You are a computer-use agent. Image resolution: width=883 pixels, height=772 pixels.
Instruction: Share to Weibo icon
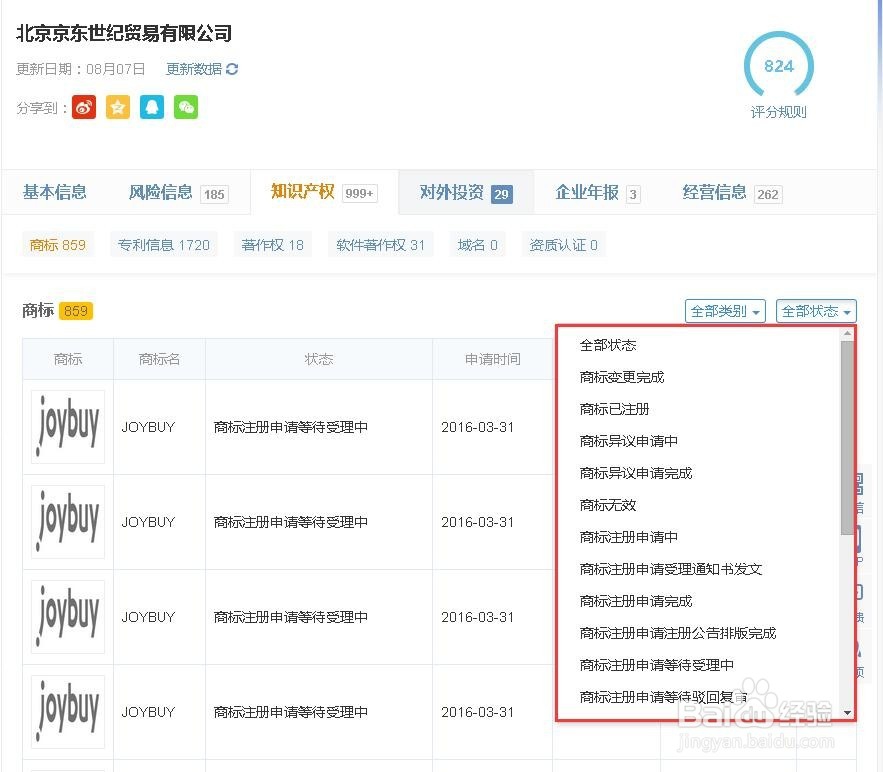[x=84, y=107]
